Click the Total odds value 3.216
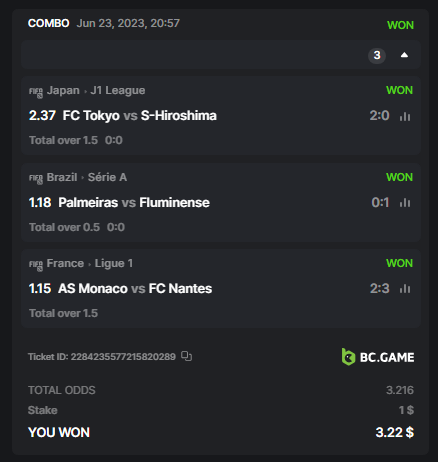Image resolution: width=438 pixels, height=462 pixels. [400, 390]
